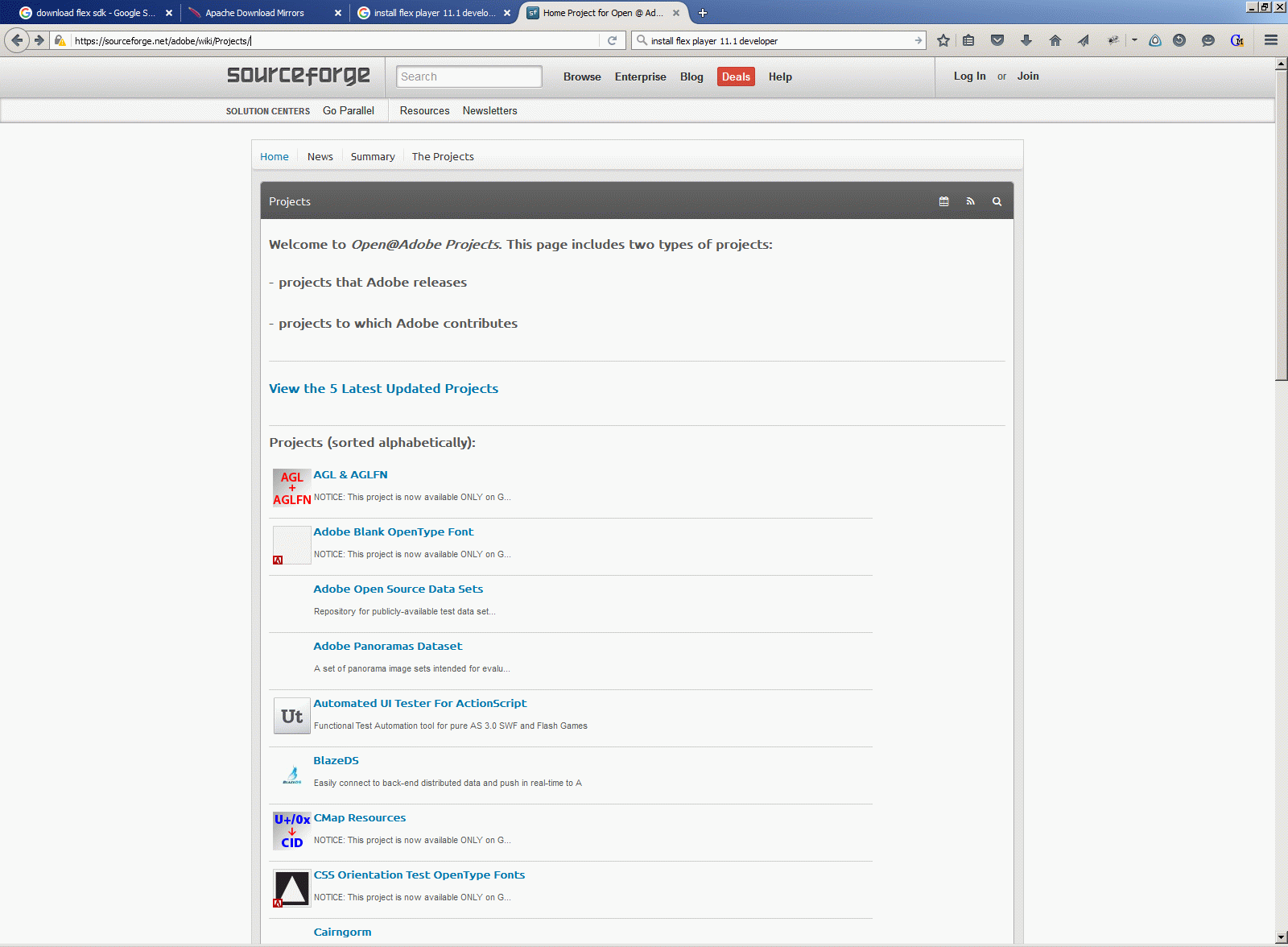Screen dimensions: 1288x947
Task: Reload the current page
Action: pos(612,40)
